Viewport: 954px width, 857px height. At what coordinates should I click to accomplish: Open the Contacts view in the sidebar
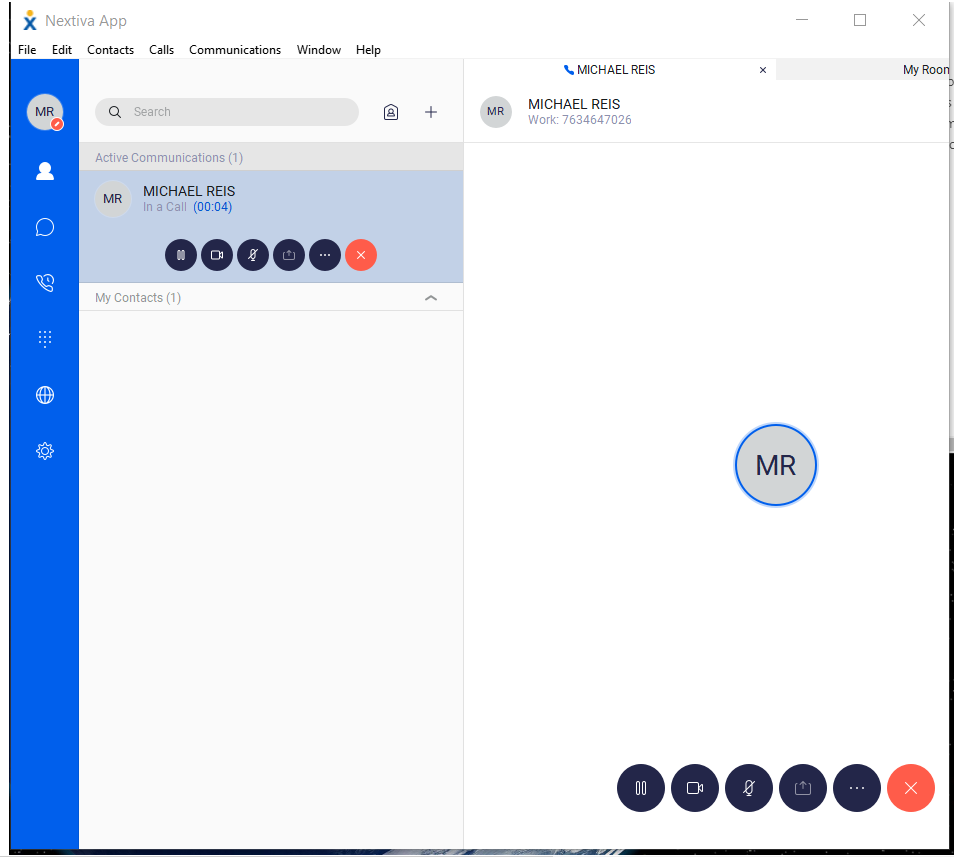pos(45,171)
